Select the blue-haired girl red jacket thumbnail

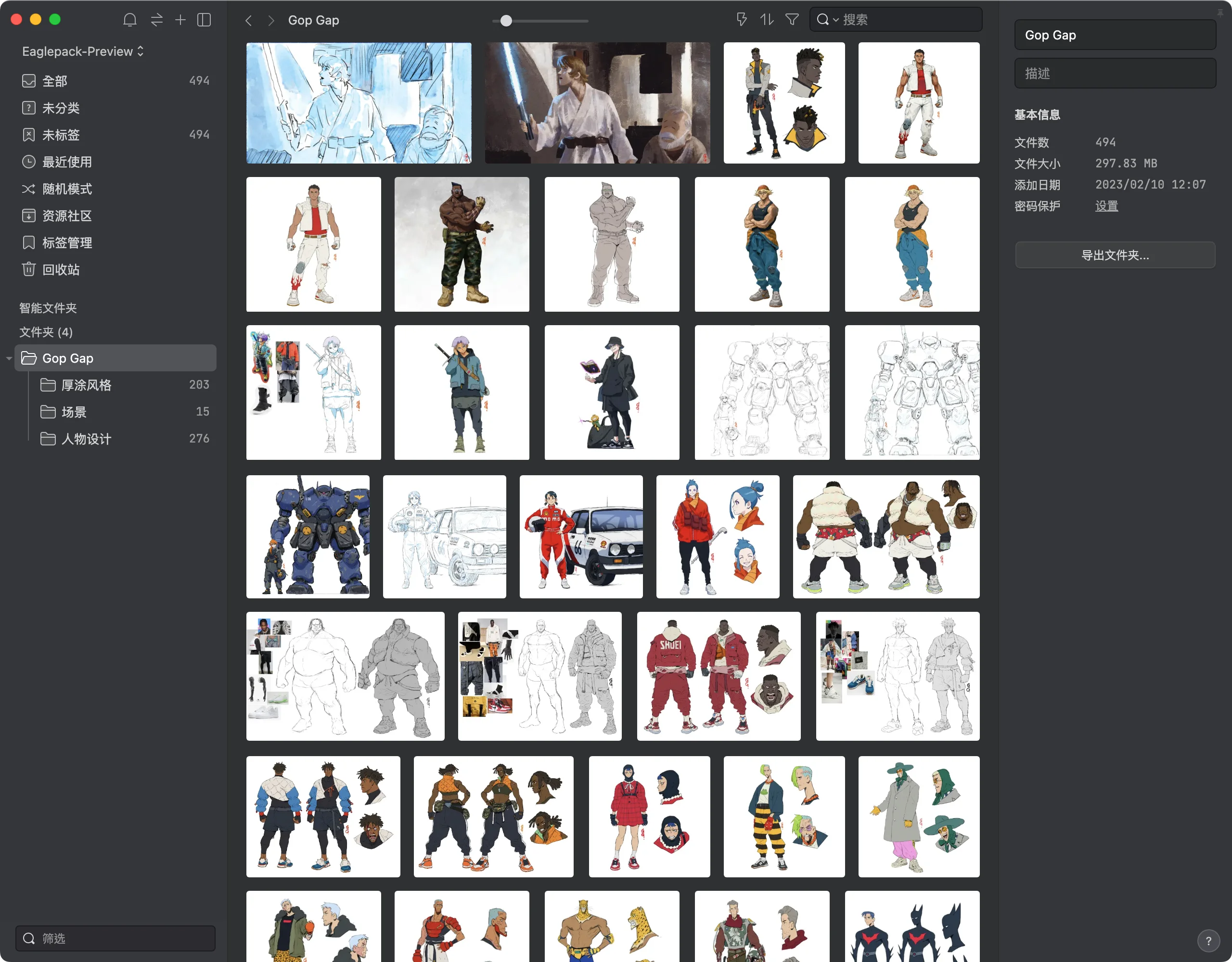coord(718,537)
